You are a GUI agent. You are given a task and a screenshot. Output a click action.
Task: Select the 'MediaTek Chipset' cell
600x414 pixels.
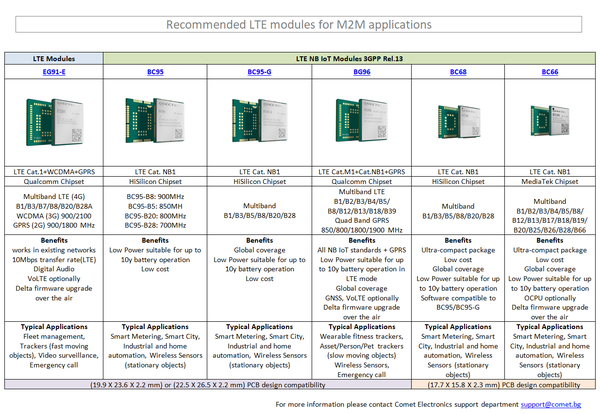[550, 181]
